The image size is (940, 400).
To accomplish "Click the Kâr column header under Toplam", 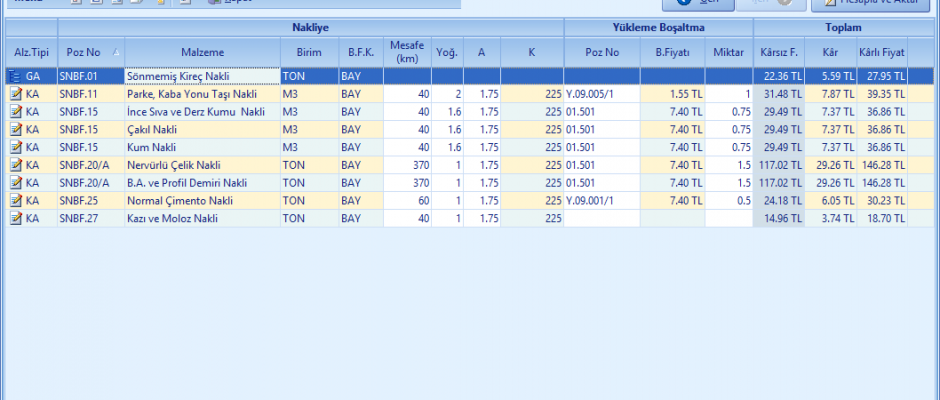I will click(x=831, y=52).
